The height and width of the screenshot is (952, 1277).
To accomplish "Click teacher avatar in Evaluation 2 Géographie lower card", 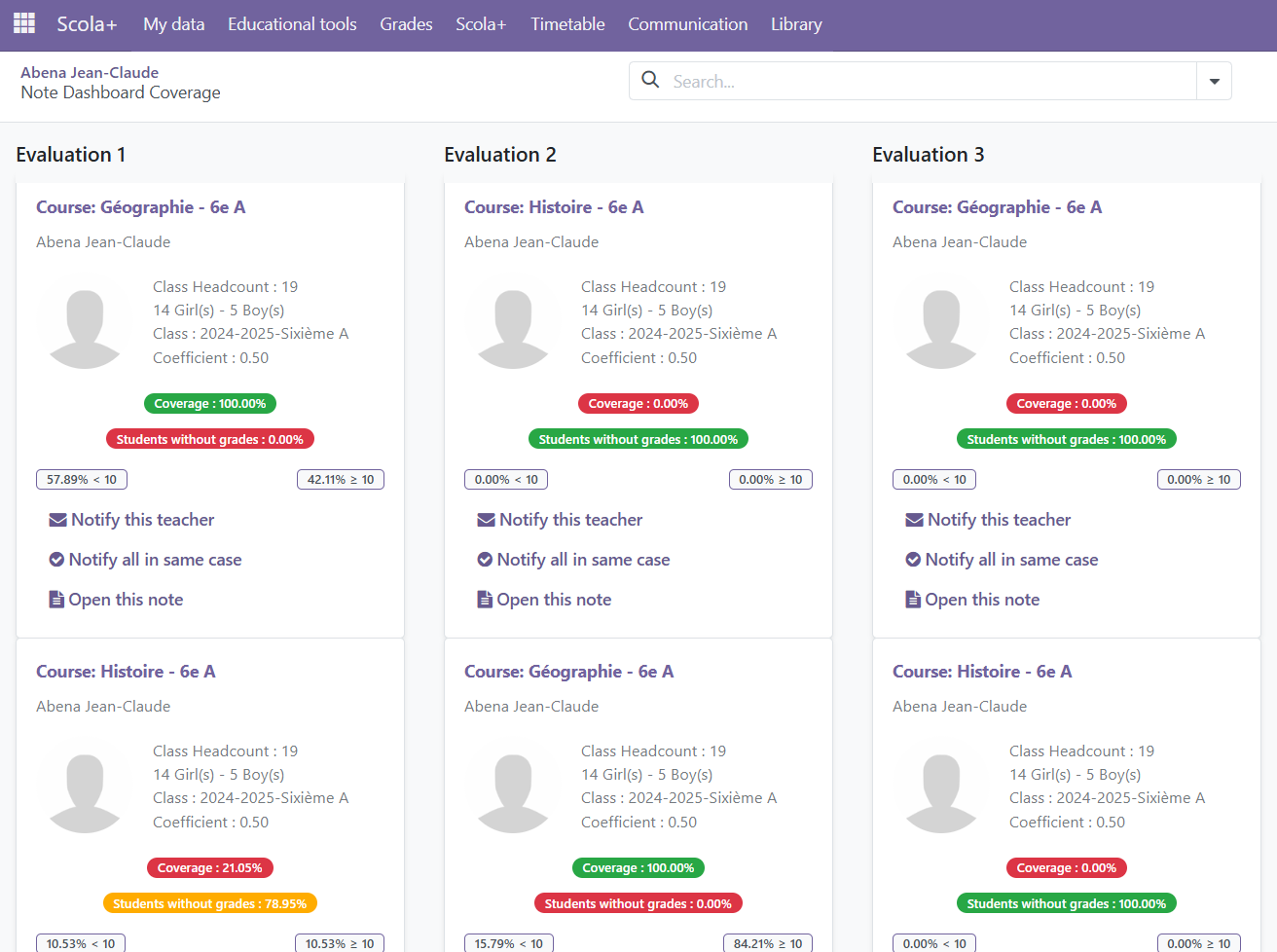I will pos(513,787).
